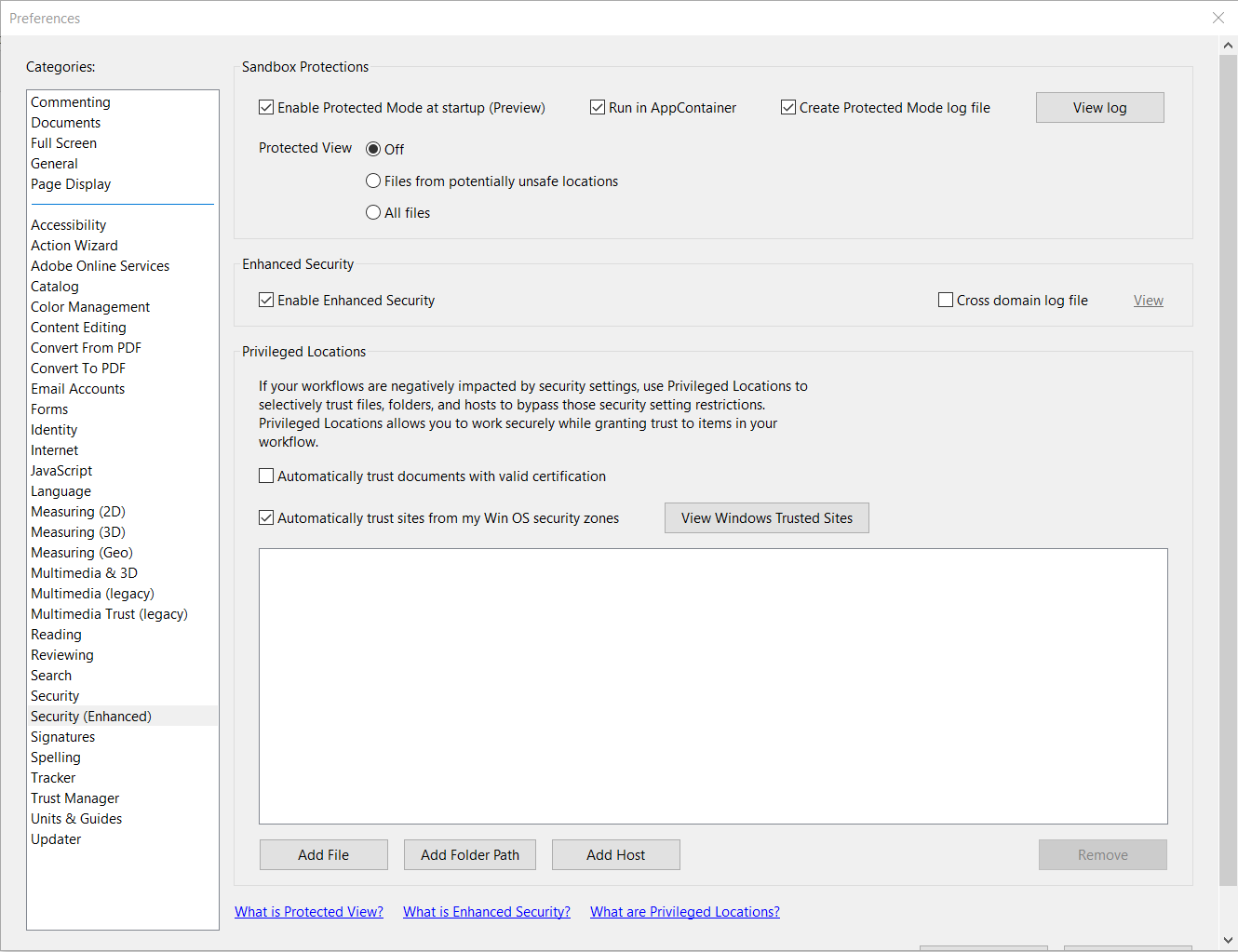Disable the Enable Enhanced Security checkbox

pos(266,300)
